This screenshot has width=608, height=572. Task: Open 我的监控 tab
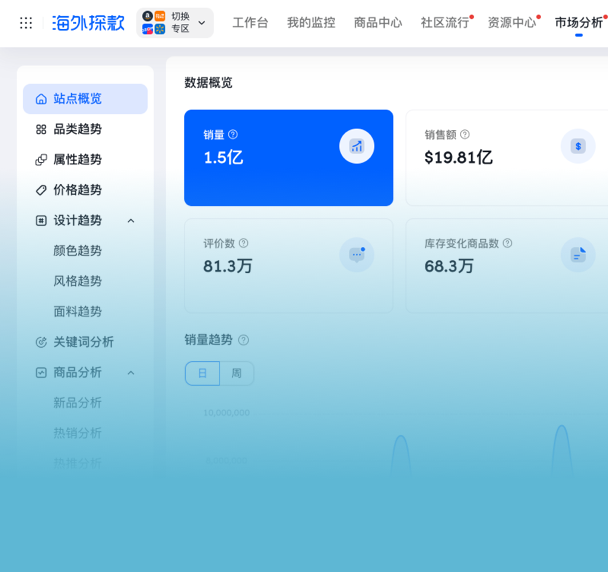[x=311, y=22]
